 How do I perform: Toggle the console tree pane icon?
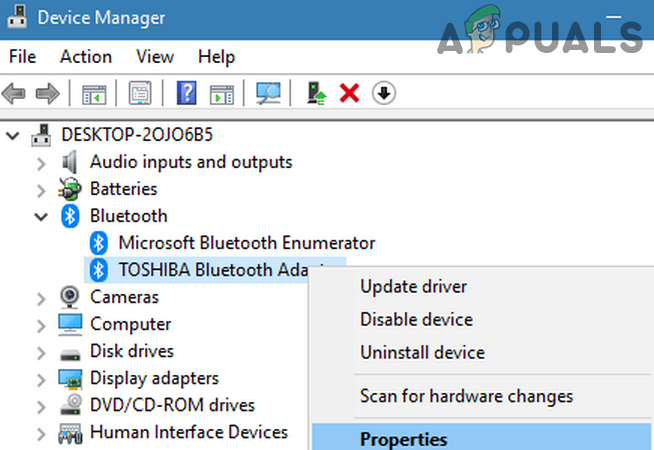coord(94,94)
